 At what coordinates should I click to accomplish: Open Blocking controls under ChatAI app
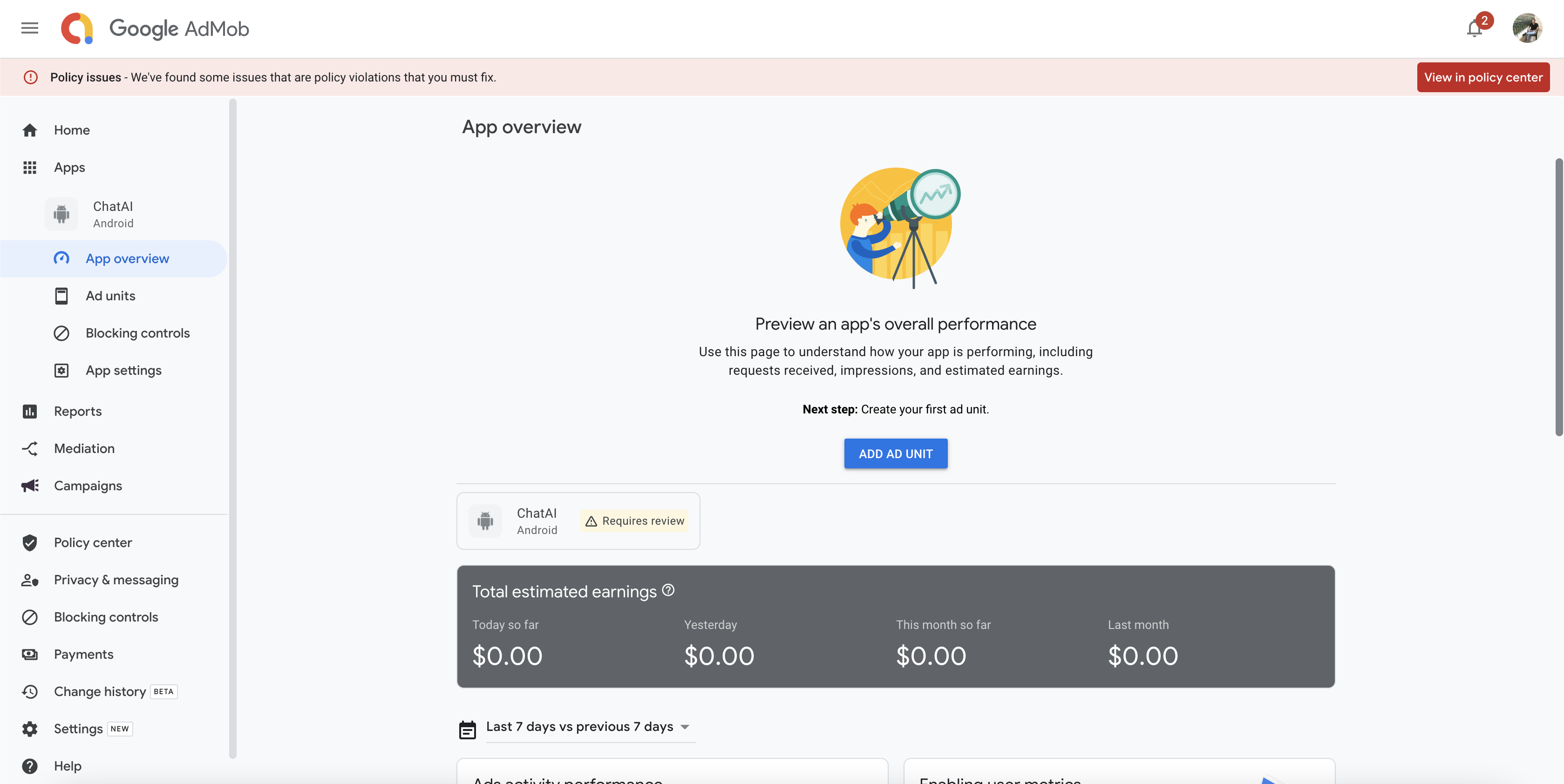point(138,333)
